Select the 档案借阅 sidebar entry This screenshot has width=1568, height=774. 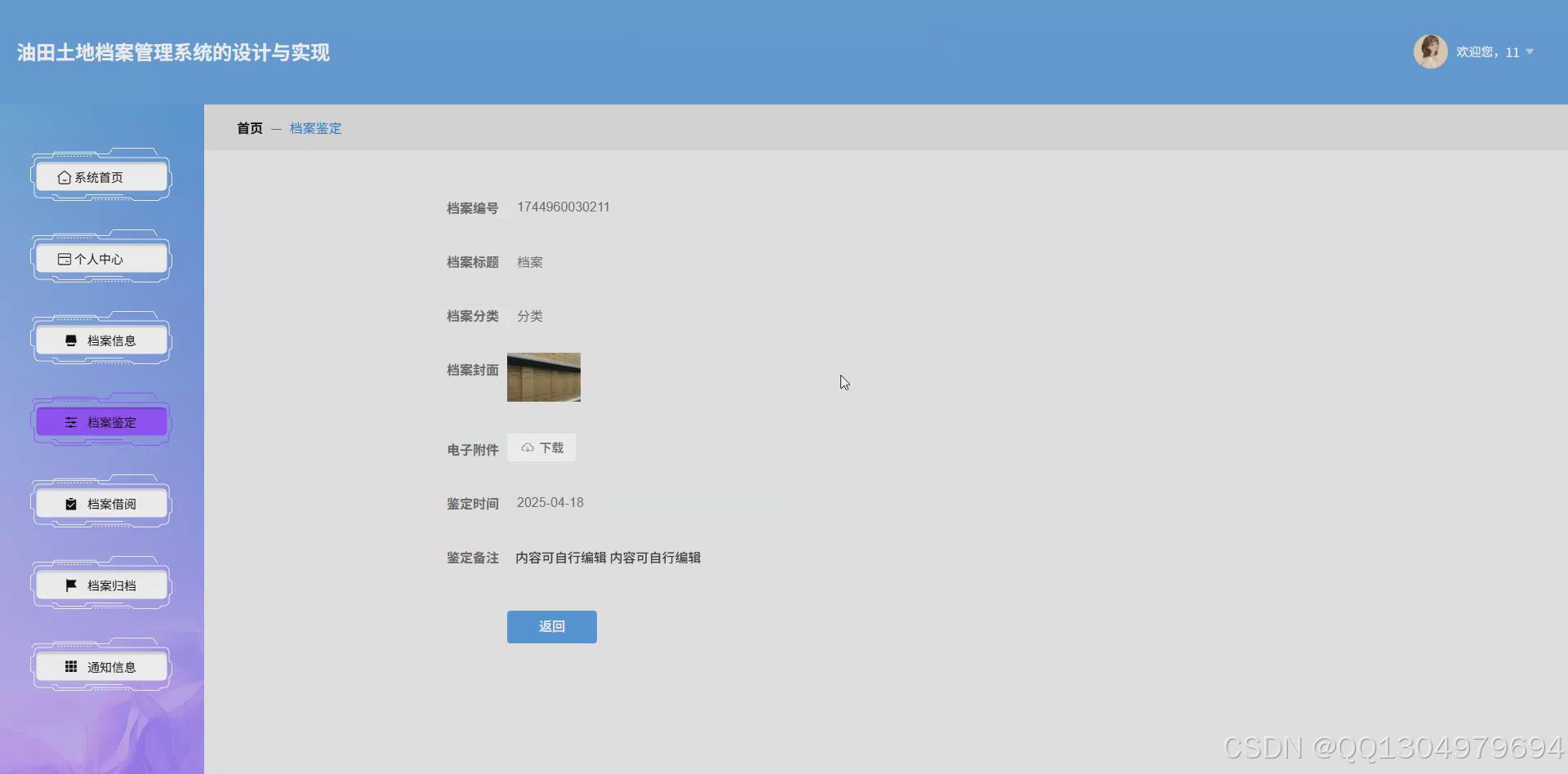(x=100, y=504)
